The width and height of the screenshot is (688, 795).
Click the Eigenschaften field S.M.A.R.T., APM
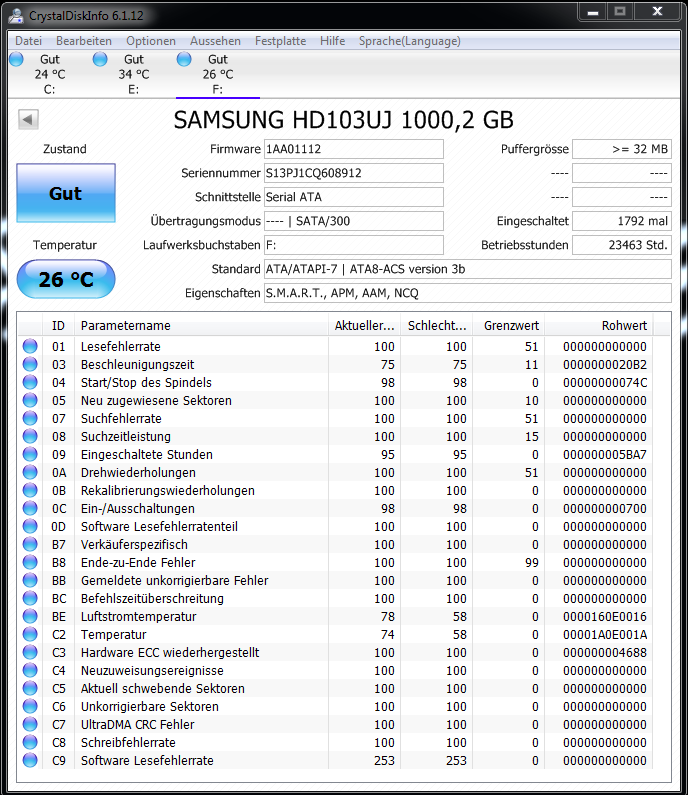pos(467,293)
